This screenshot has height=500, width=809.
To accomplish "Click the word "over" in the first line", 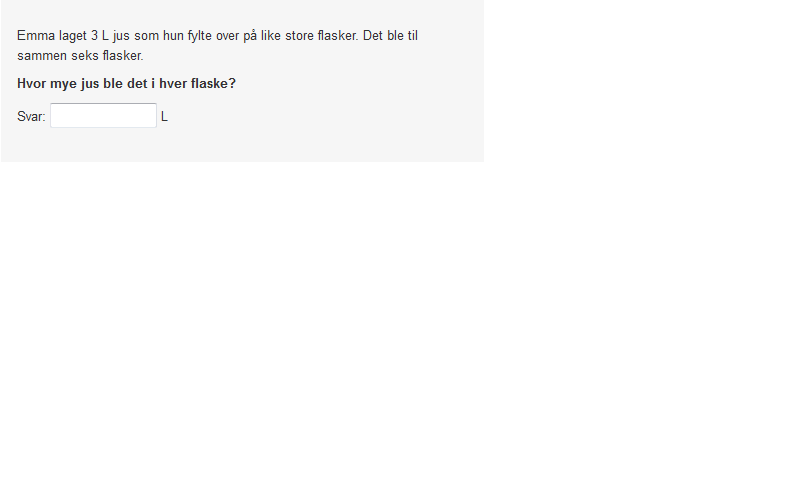I will pyautogui.click(x=228, y=36).
